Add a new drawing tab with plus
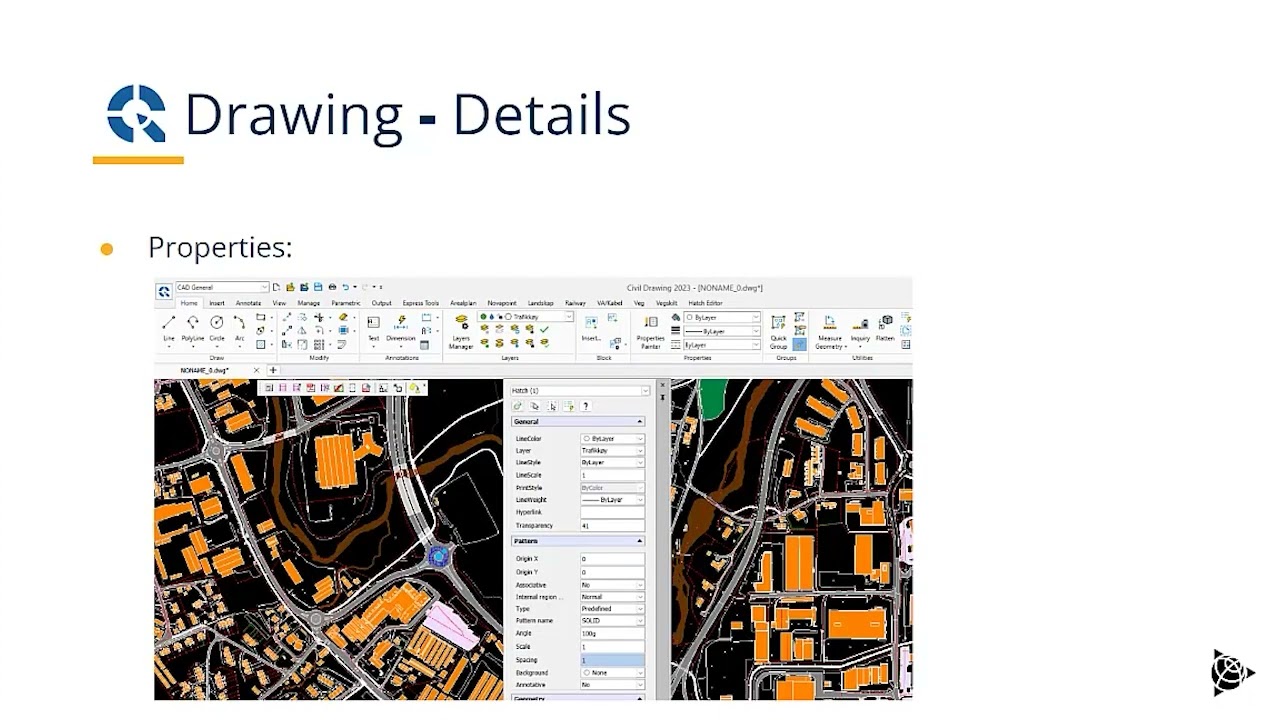The image size is (1280, 720). 273,370
